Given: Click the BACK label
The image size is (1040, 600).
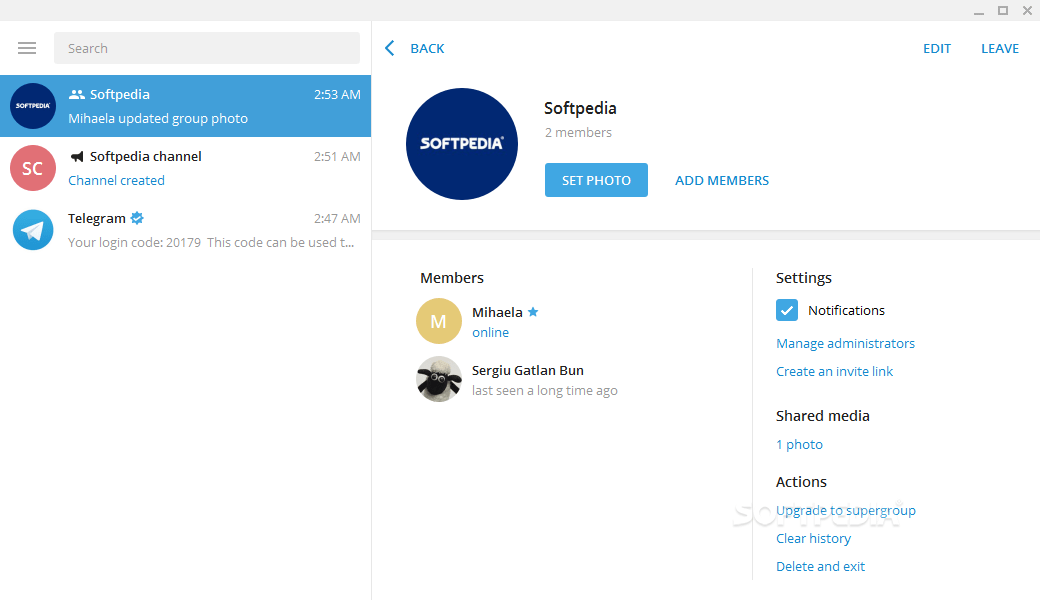Looking at the screenshot, I should click(x=427, y=48).
